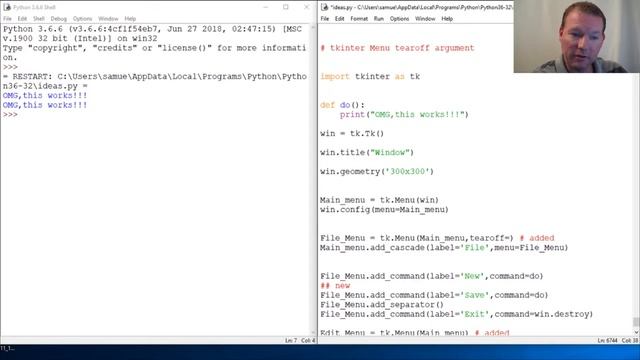Open Format menu in ideas.py editor
Screen dimensions: 640x360
tap(359, 19)
